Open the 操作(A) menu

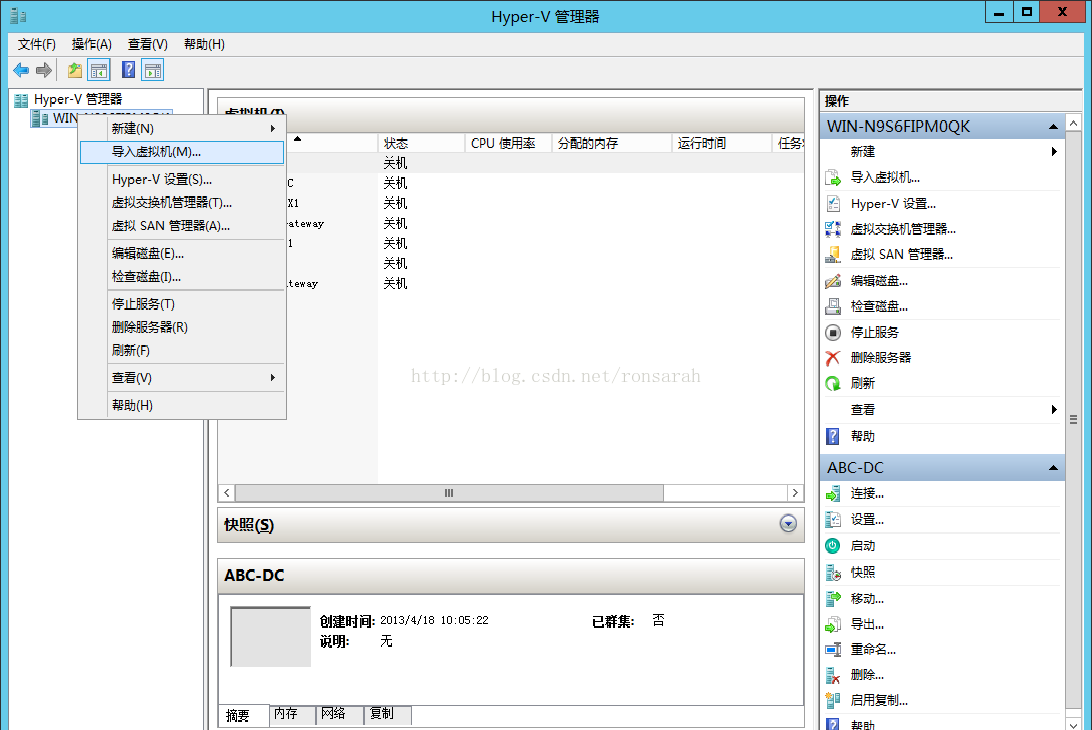point(91,44)
